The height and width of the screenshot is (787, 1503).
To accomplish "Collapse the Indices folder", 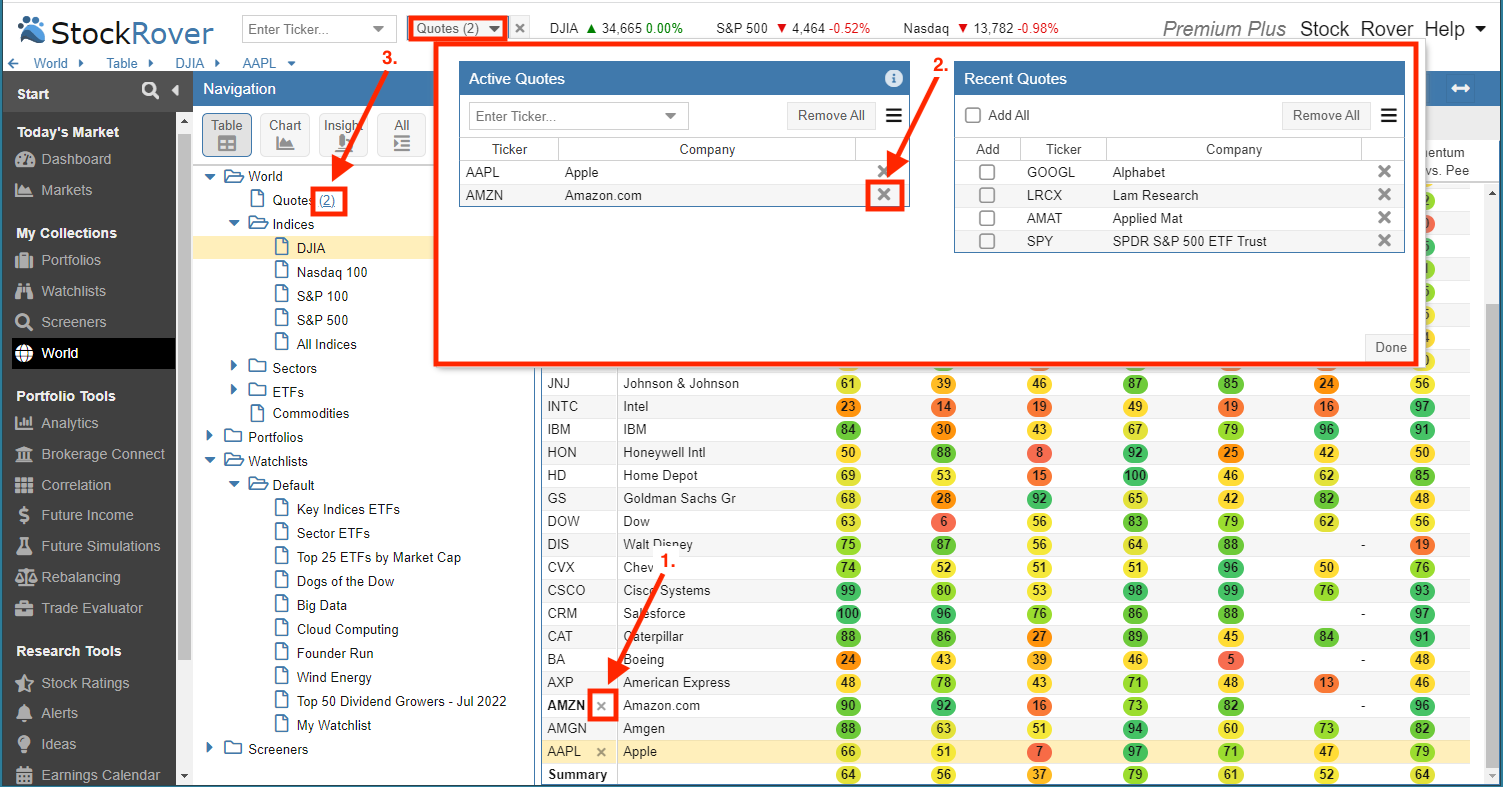I will point(234,224).
